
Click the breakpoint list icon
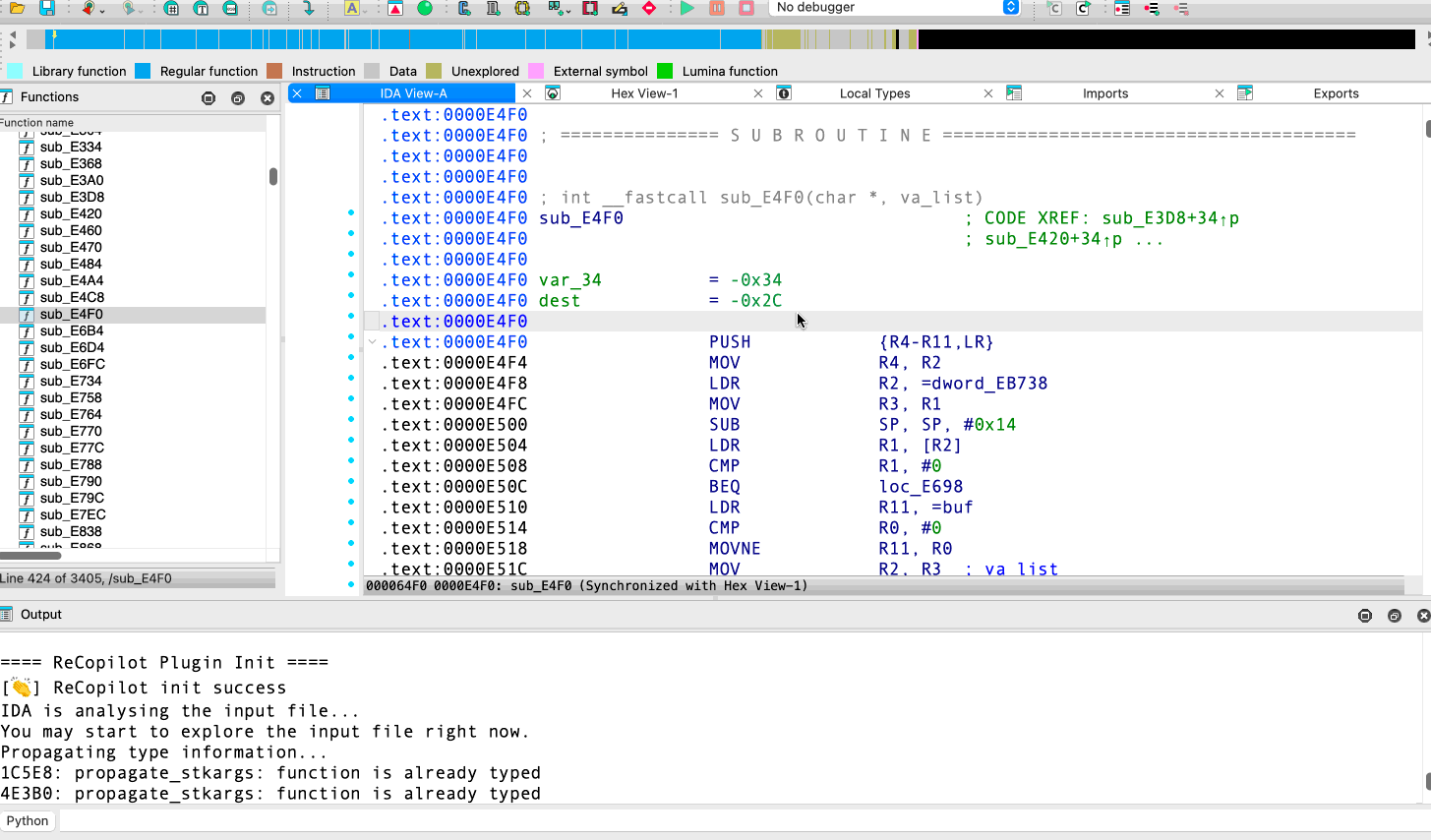coord(1122,8)
